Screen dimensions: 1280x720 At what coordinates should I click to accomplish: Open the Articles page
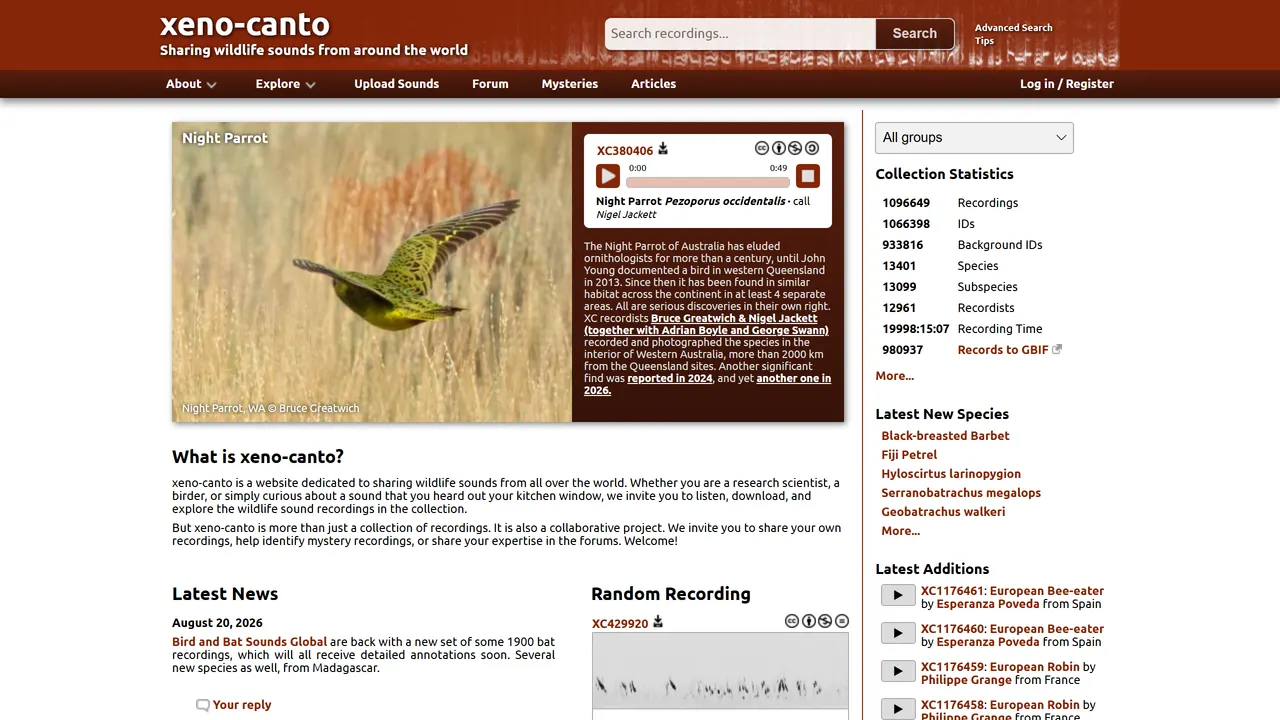point(653,84)
